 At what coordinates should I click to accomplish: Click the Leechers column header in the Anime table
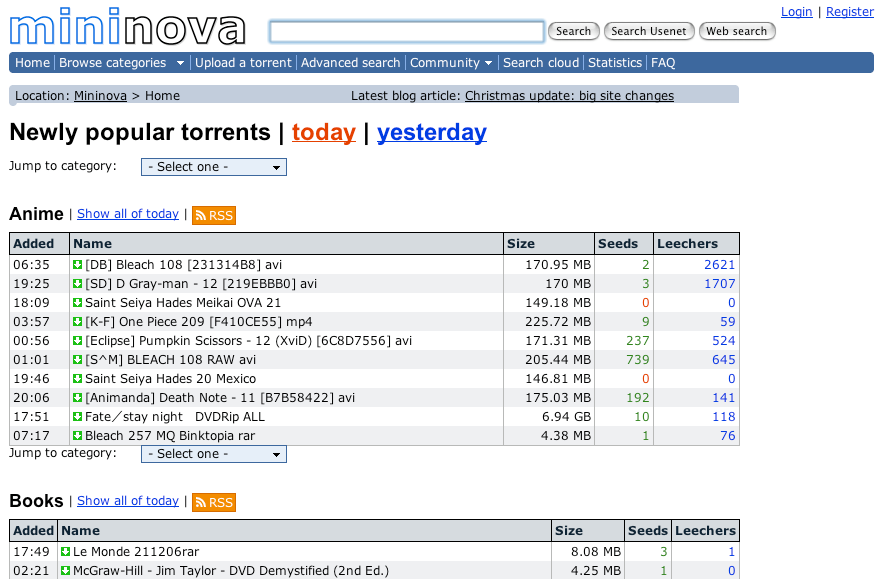[697, 244]
